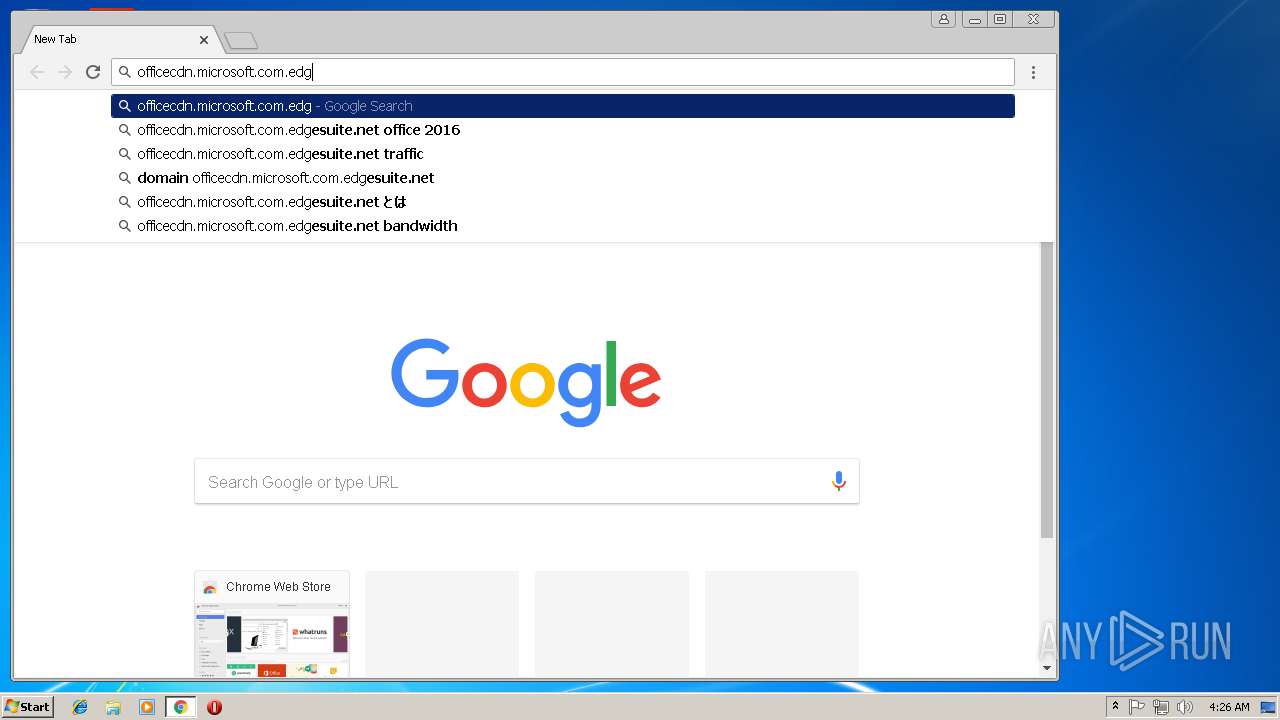
Task: Click the browser back arrow
Action: tap(37, 72)
